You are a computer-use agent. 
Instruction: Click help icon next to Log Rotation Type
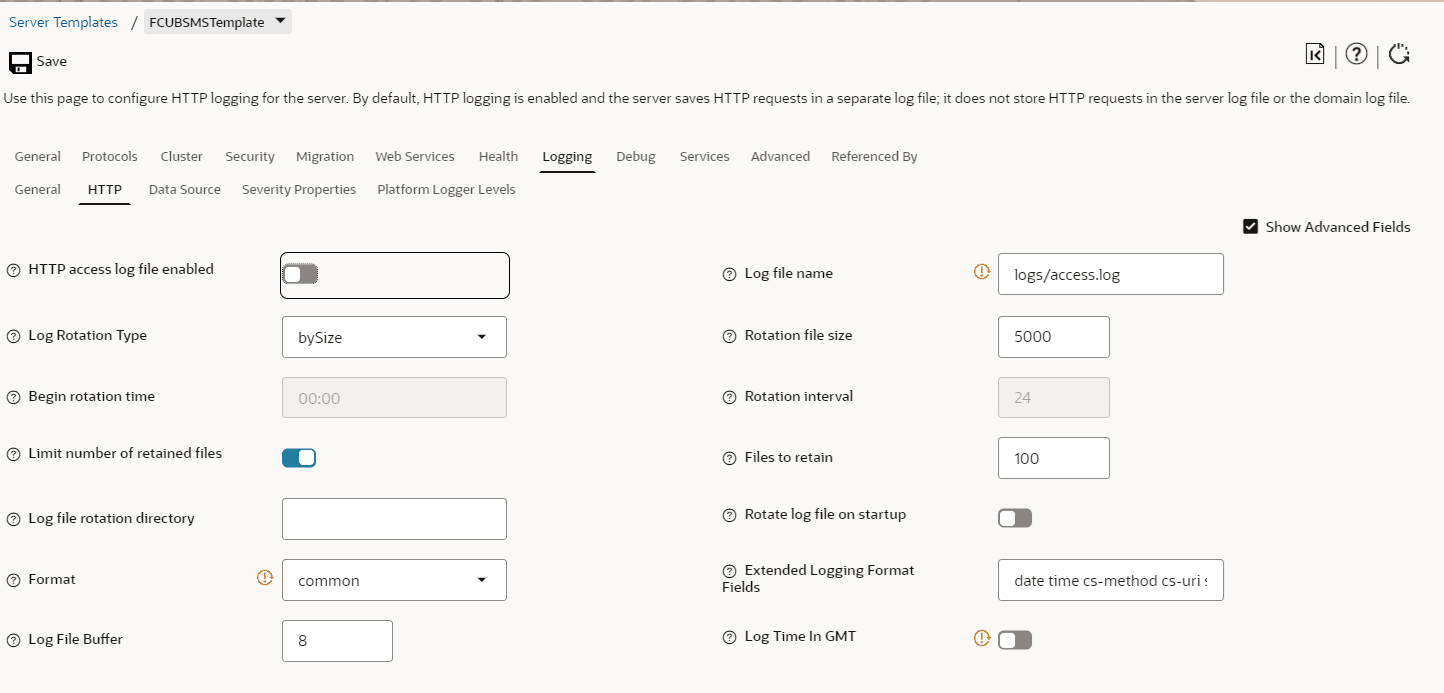point(14,336)
